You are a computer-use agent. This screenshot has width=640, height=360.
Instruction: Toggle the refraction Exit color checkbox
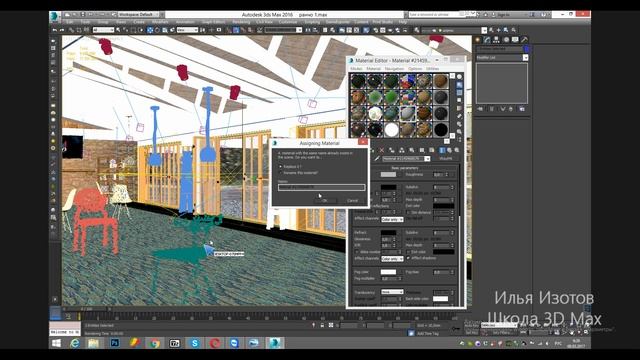click(409, 252)
